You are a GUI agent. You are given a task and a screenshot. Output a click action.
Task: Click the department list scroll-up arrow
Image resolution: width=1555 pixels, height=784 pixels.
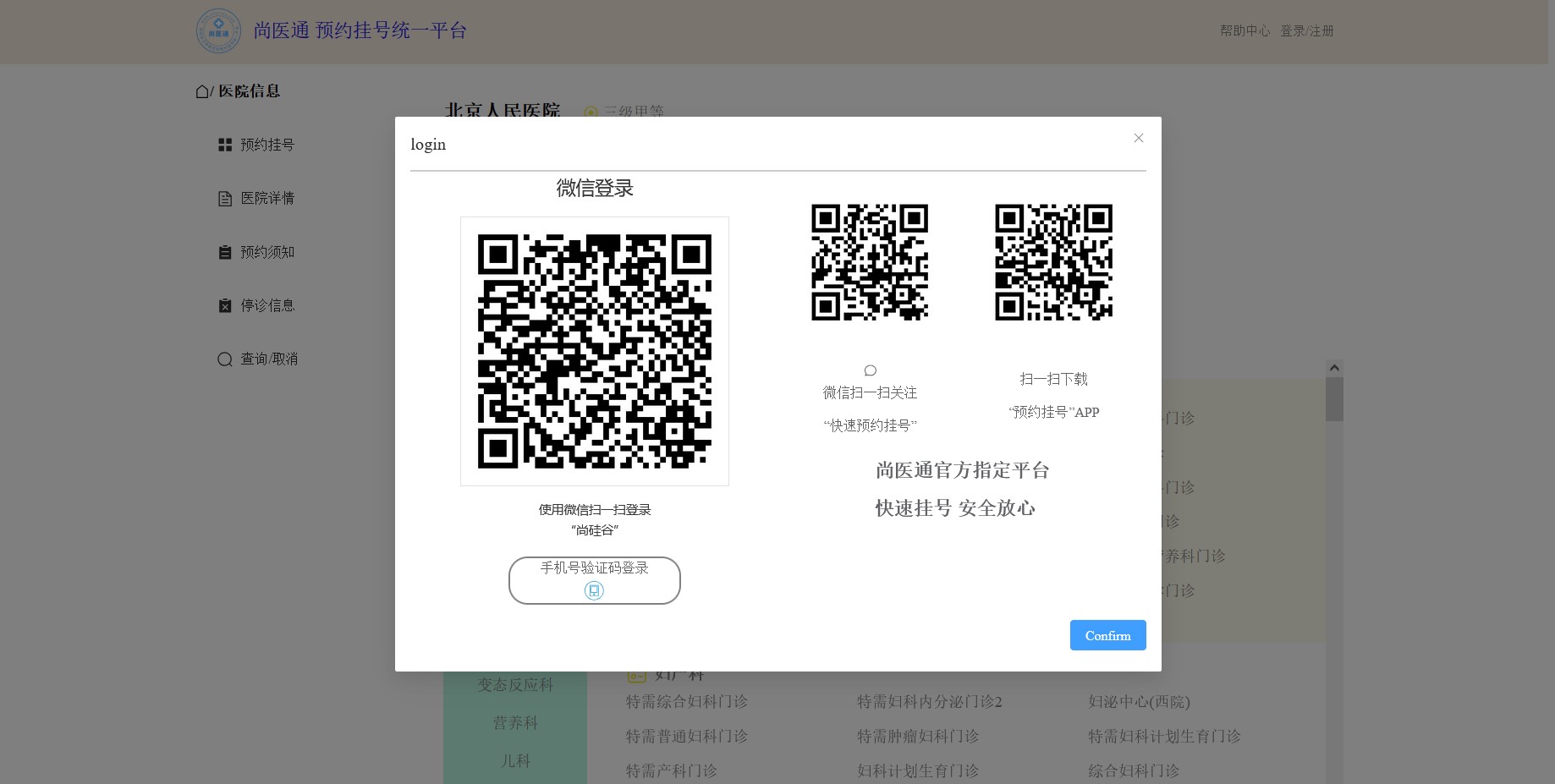coord(1334,368)
